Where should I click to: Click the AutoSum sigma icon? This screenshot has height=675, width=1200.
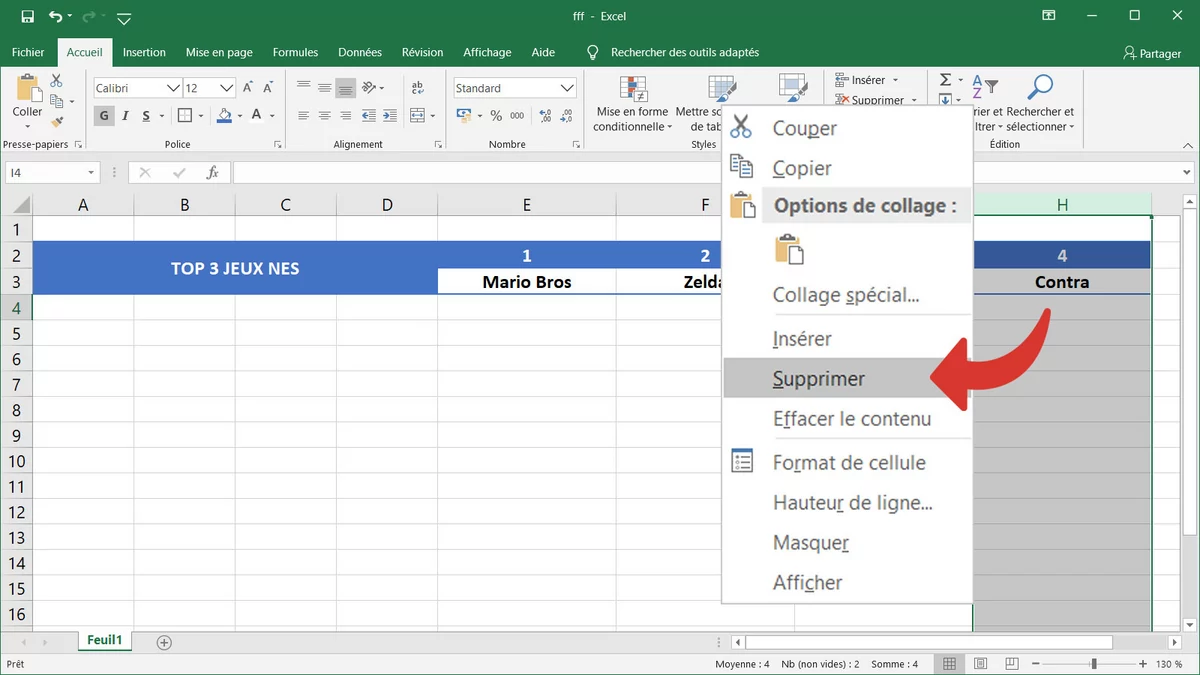click(945, 80)
